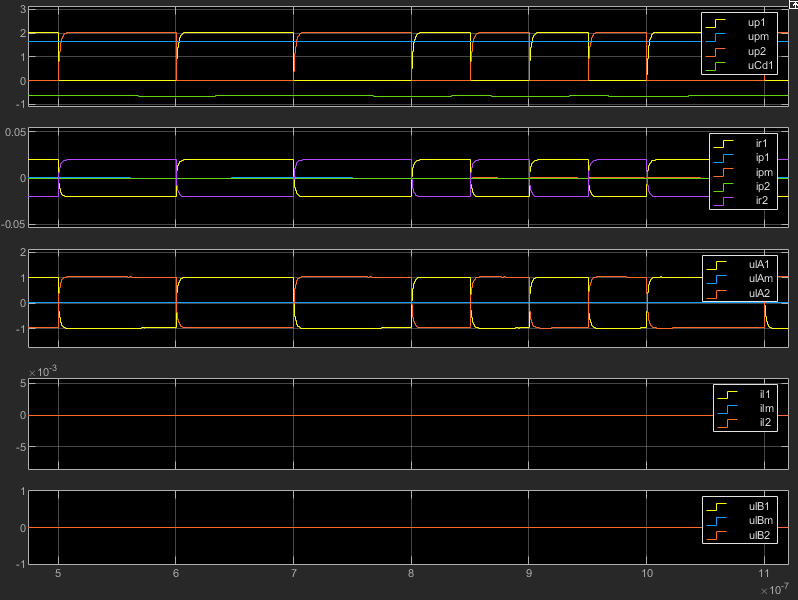Toggle the il1 legend entry
Screen dimensions: 798x600
point(745,394)
